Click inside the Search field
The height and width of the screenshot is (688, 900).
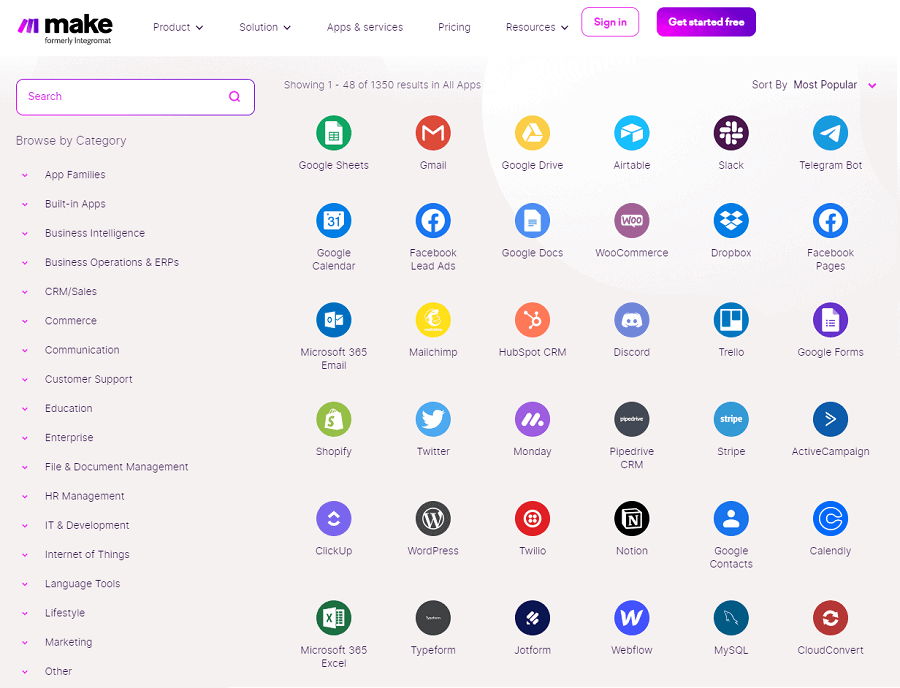pyautogui.click(x=120, y=96)
